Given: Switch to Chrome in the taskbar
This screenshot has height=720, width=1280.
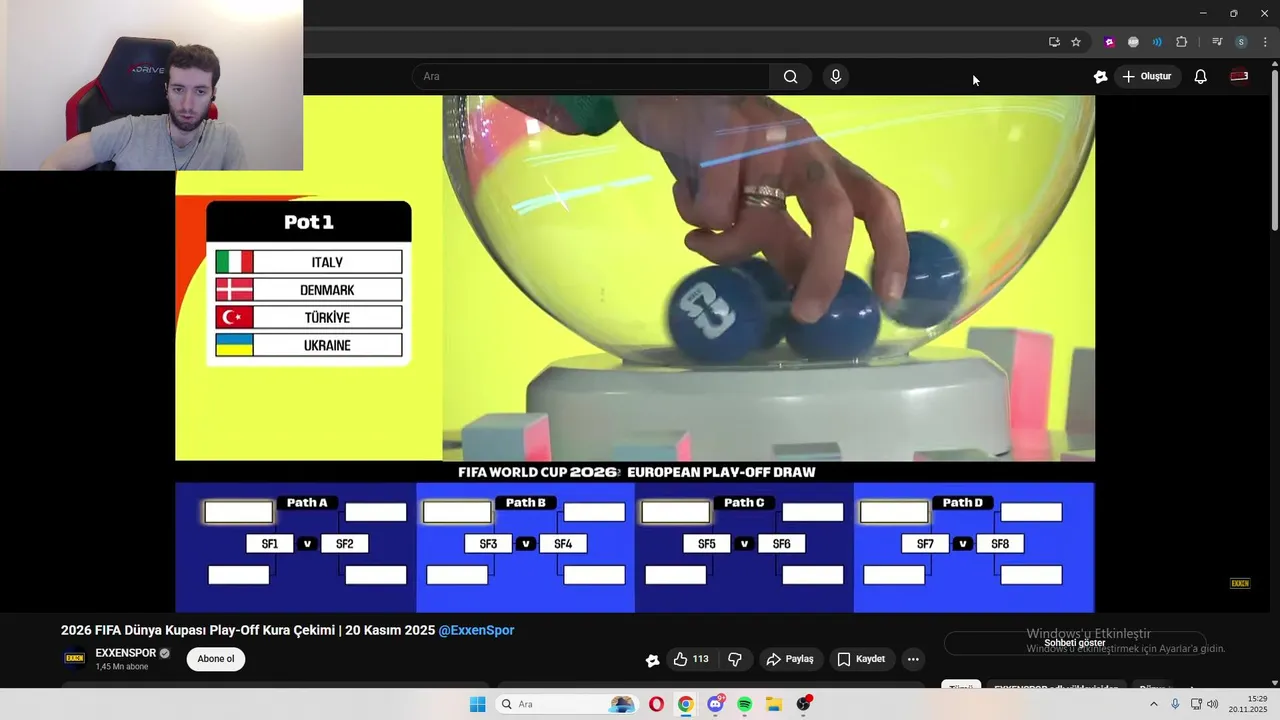Looking at the screenshot, I should [x=685, y=704].
